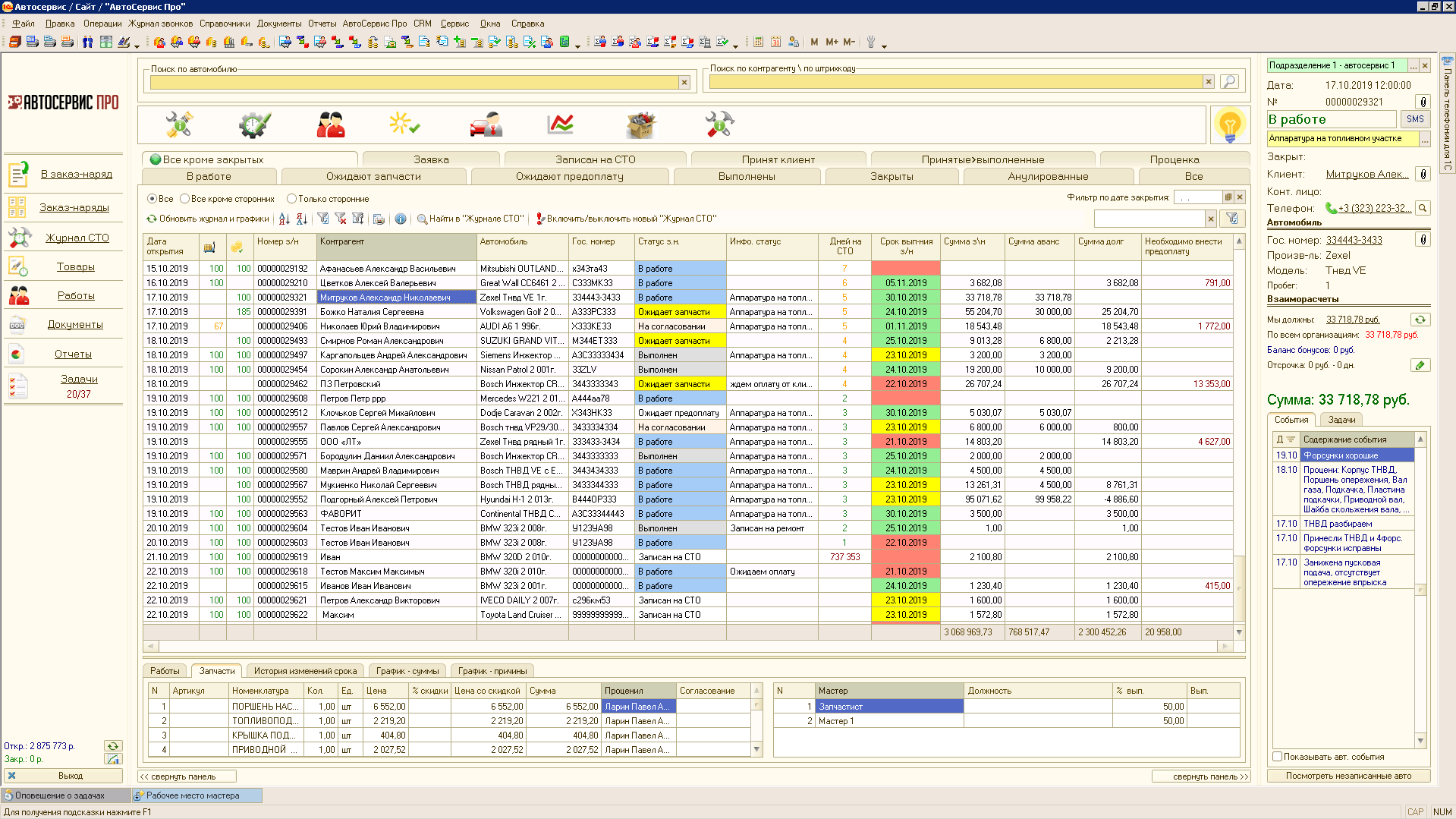Select the 'Все кроме сторонних' radio option

coord(184,199)
